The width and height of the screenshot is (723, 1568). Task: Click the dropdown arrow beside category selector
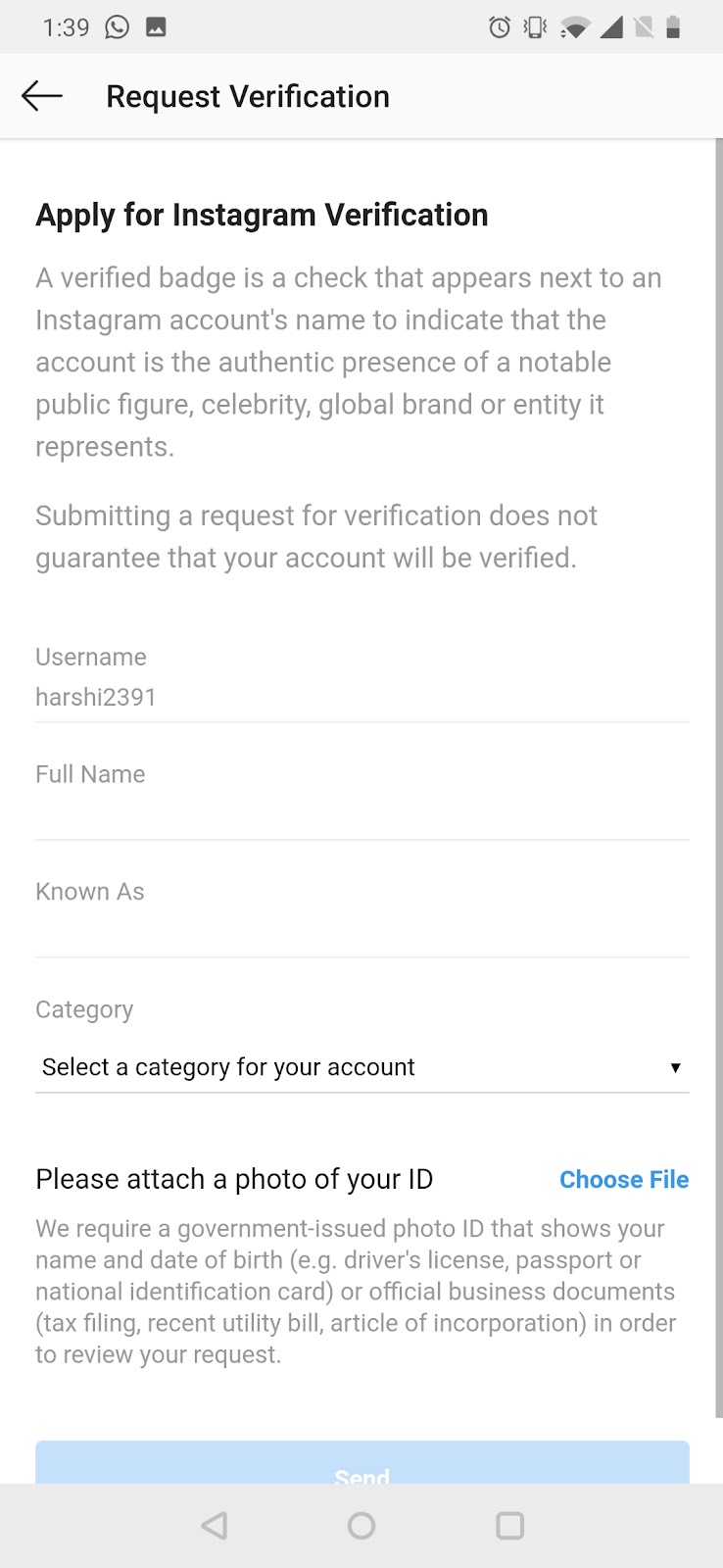click(675, 1067)
